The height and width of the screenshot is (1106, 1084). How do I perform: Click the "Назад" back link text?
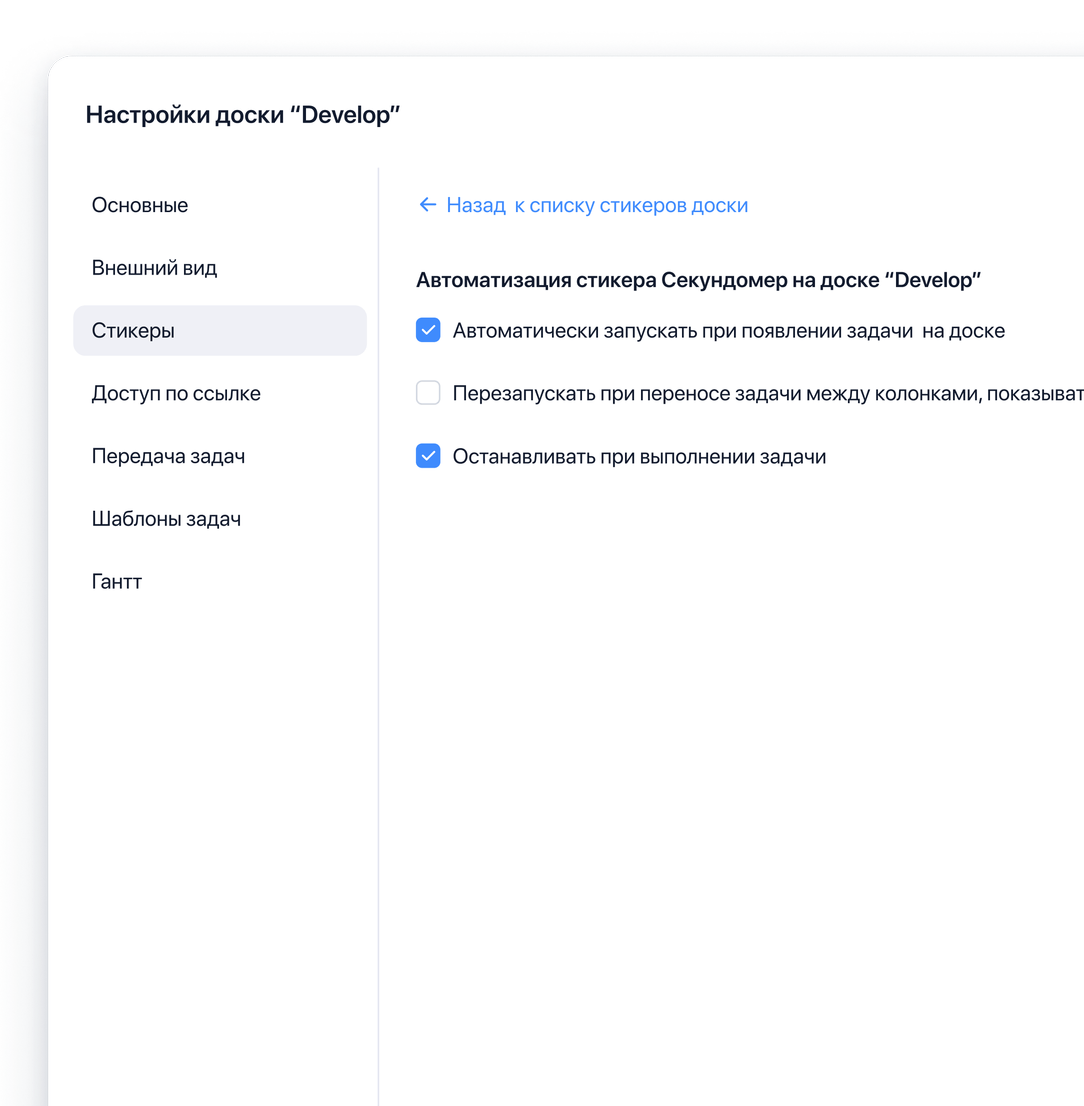pos(478,205)
